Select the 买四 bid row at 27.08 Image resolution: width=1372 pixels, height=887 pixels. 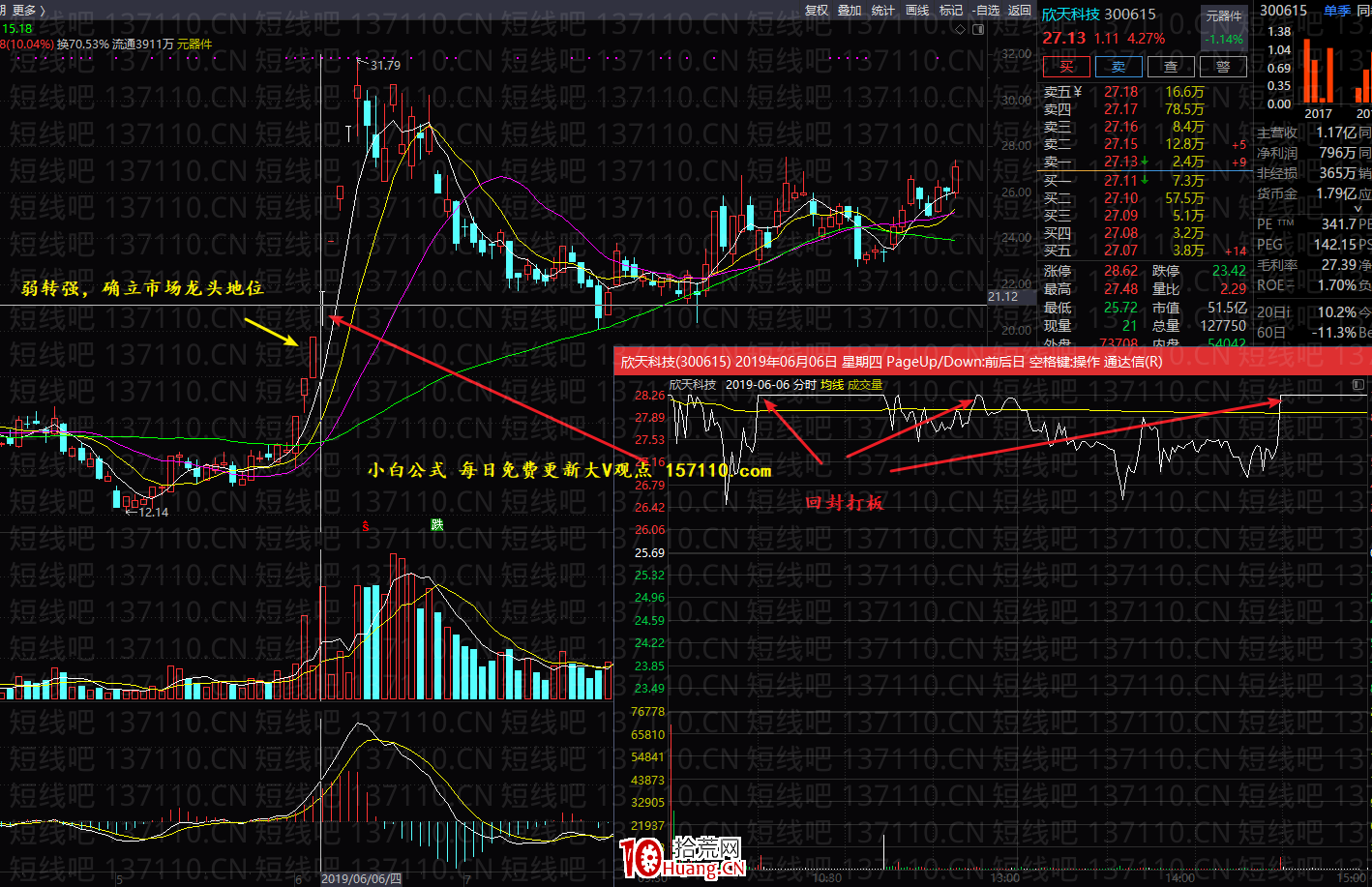[x=1145, y=233]
